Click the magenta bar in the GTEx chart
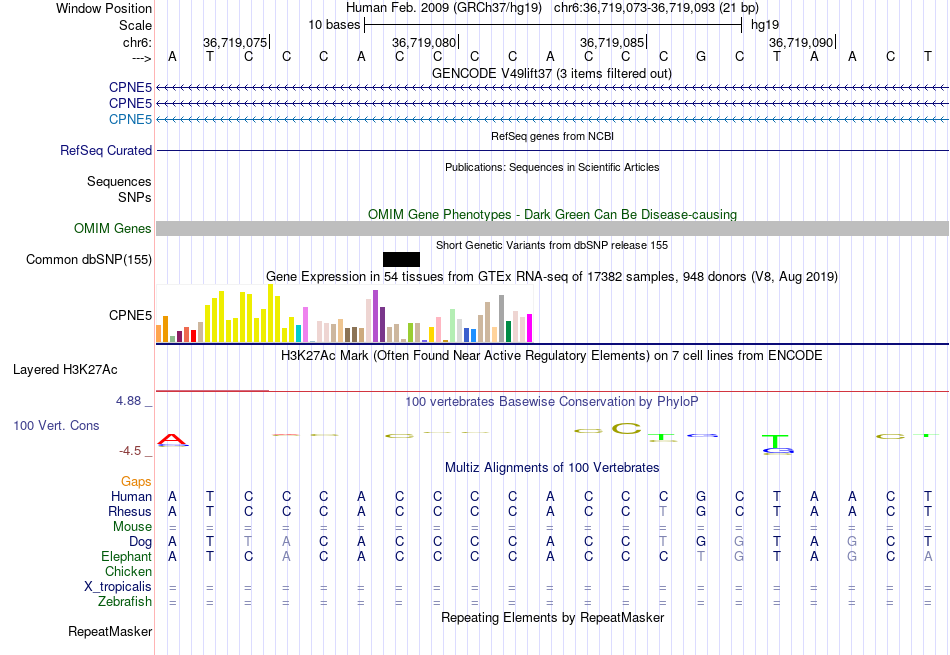 [529, 328]
